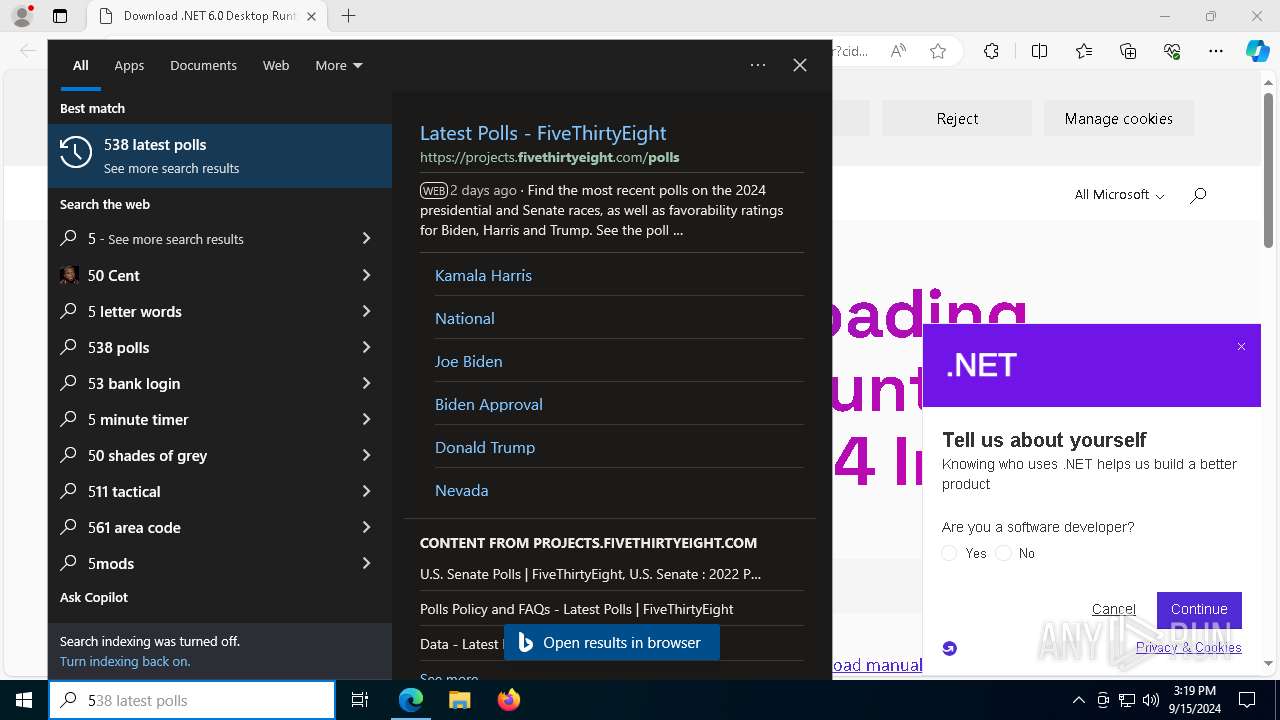Open the Edge profile avatar icon
Image resolution: width=1280 pixels, height=720 pixels.
(22, 16)
